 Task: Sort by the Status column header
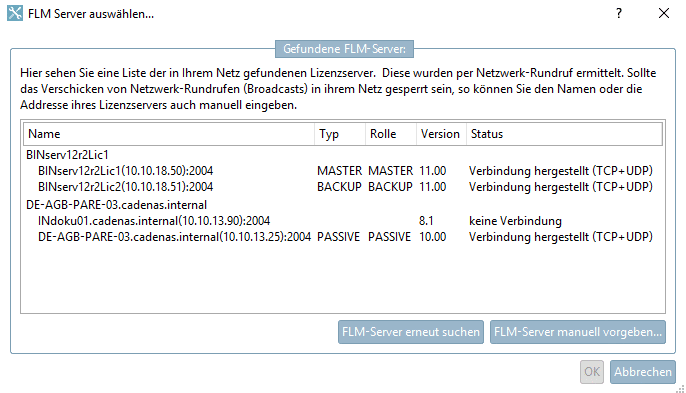coord(564,134)
